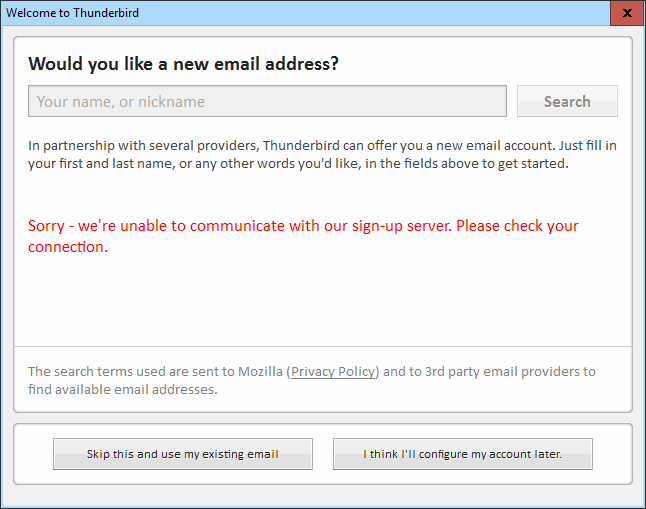Close the Welcome to Thunderbird dialog
The height and width of the screenshot is (509, 646).
(626, 13)
